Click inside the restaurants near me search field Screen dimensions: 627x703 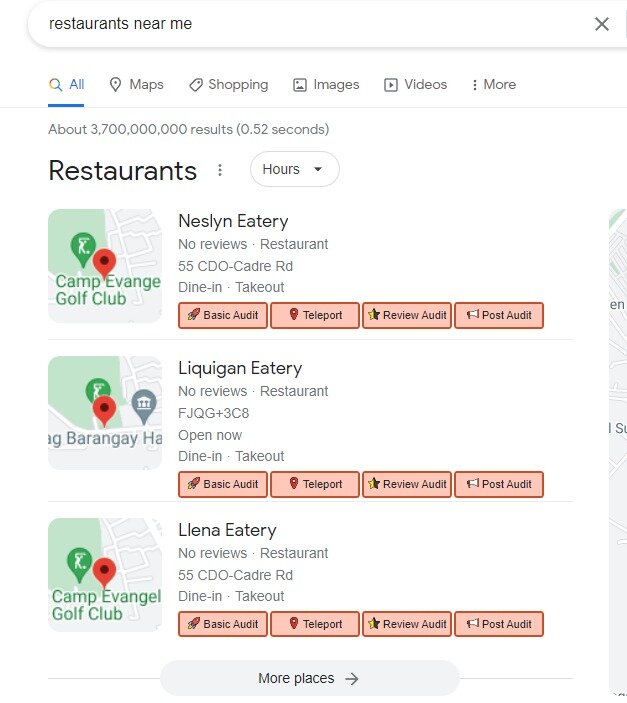314,24
